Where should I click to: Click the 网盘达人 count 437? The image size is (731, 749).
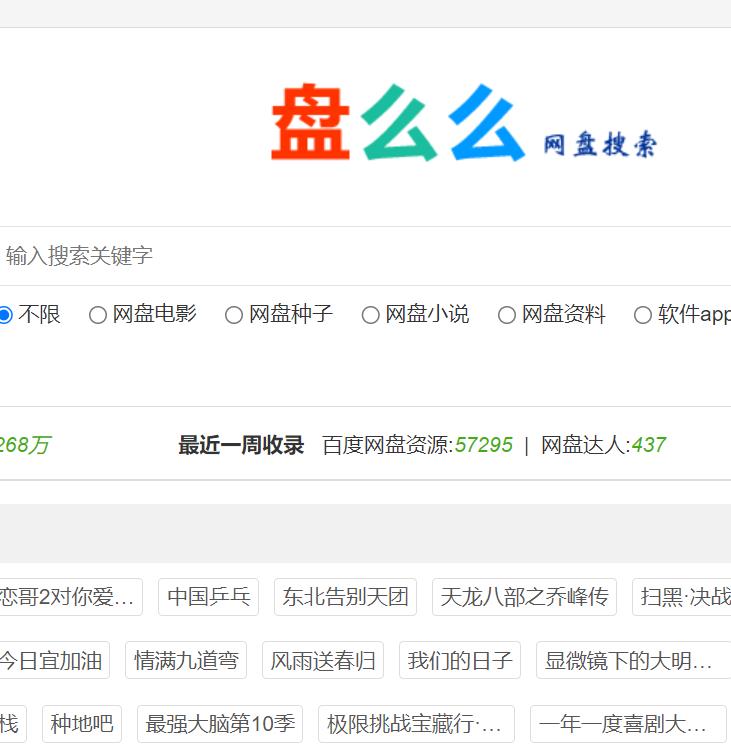648,445
